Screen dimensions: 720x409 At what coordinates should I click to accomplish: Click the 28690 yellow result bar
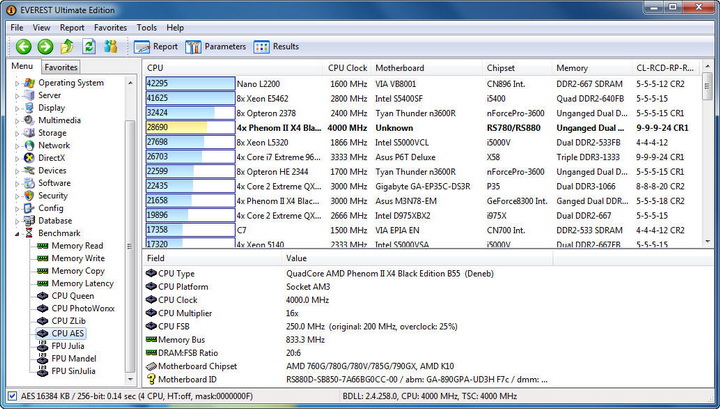190,128
